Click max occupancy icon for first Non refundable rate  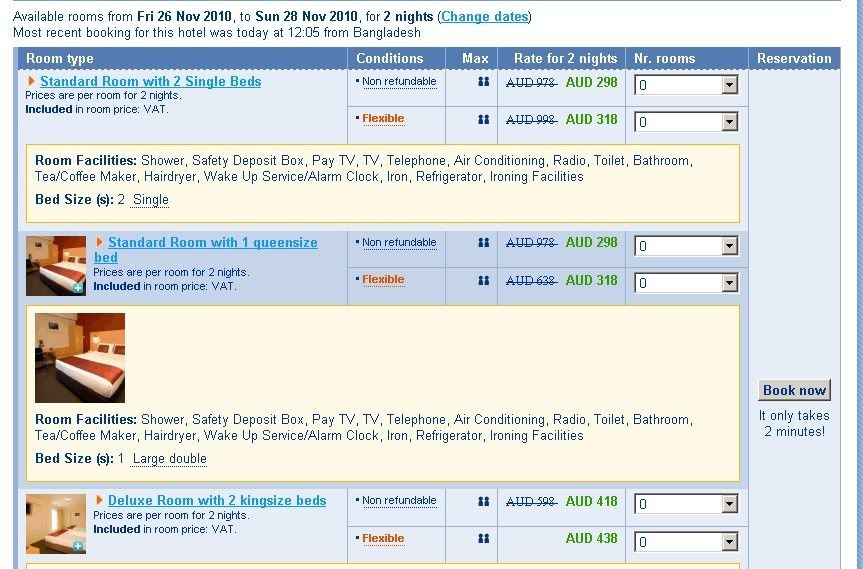pos(484,82)
